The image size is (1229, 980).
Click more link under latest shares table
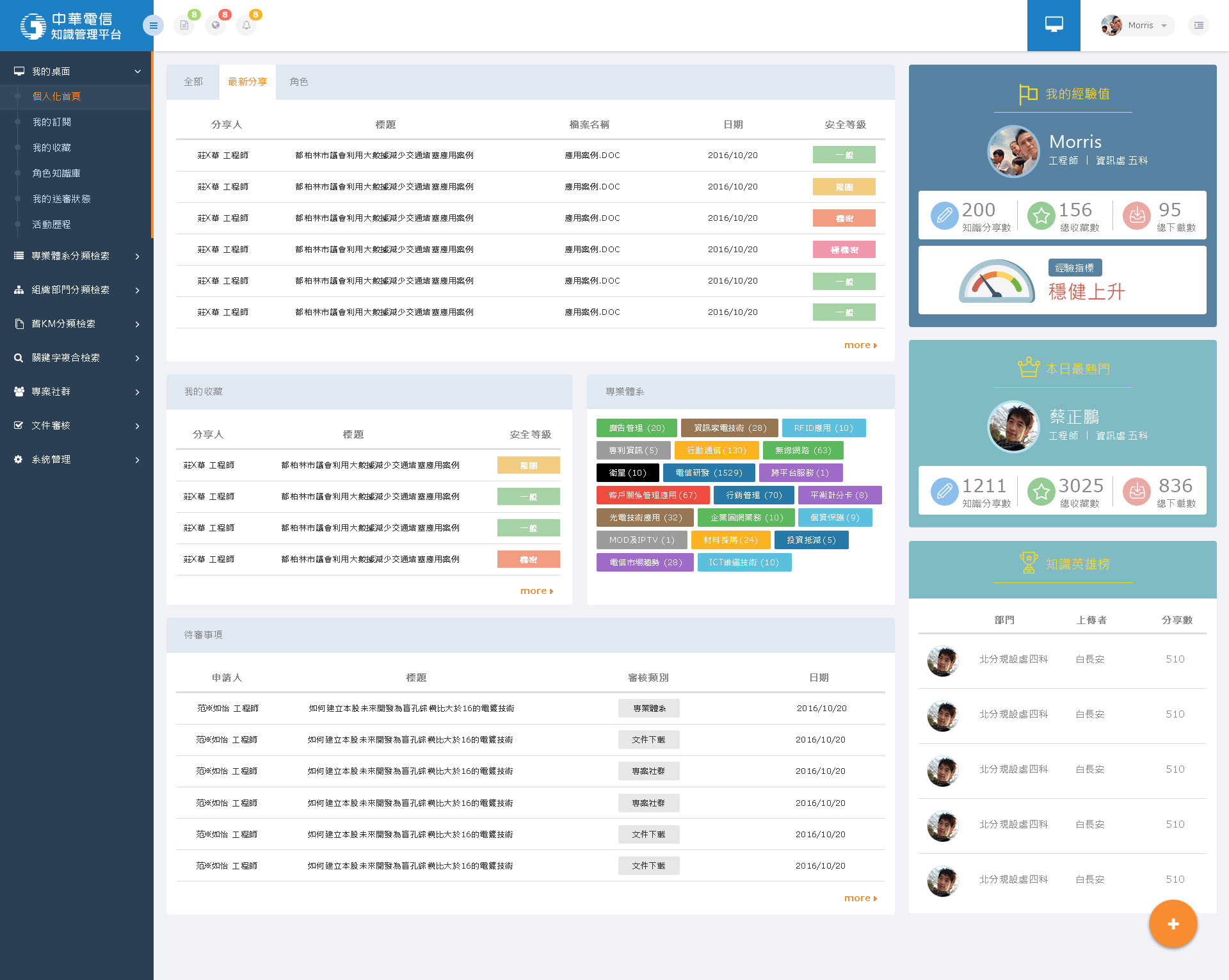pyautogui.click(x=860, y=345)
